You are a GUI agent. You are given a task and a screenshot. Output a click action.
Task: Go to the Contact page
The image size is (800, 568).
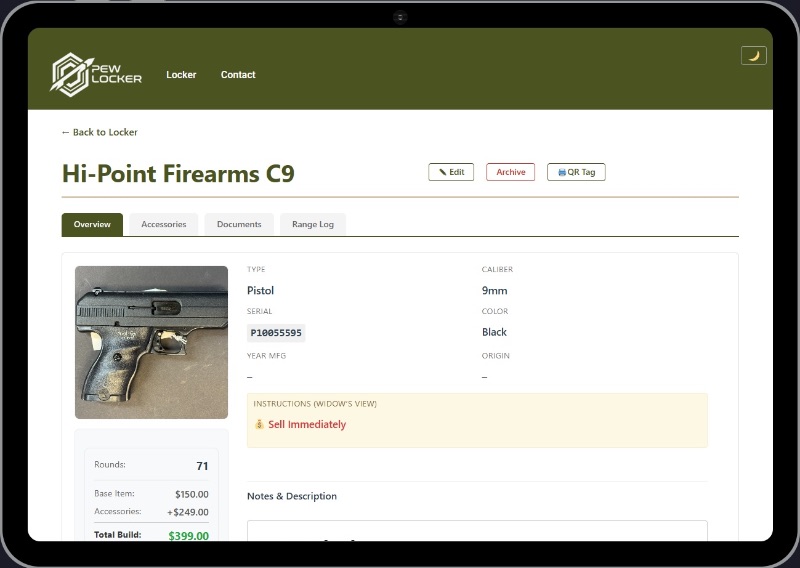click(x=238, y=75)
